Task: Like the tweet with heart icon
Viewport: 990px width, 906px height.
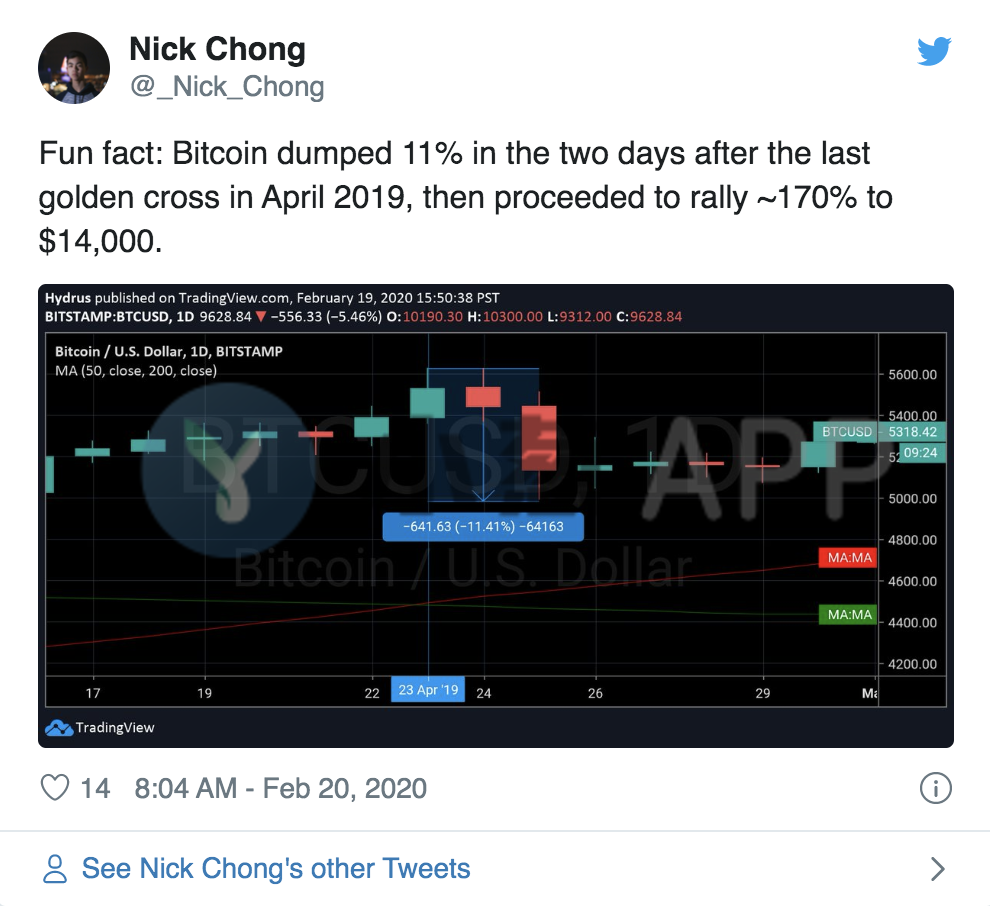Action: (x=55, y=788)
